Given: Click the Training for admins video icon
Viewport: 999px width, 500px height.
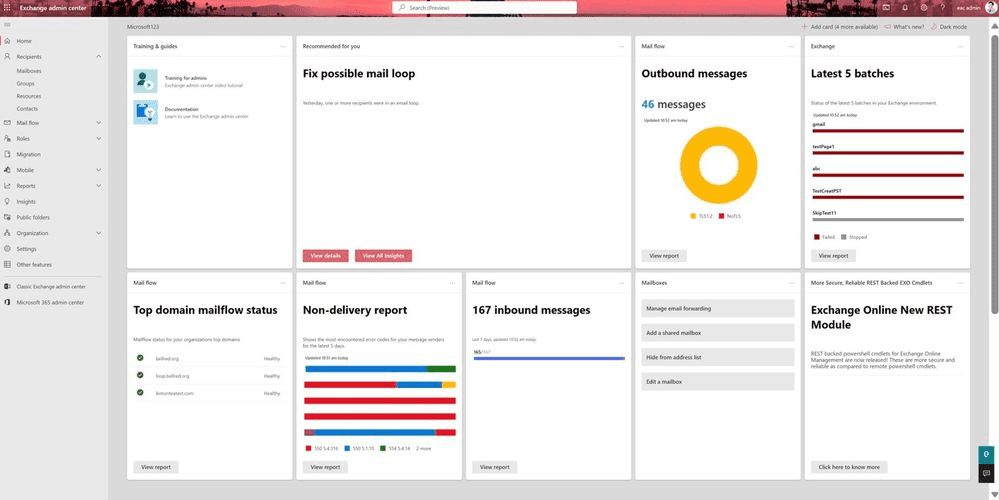Looking at the screenshot, I should click(x=145, y=82).
